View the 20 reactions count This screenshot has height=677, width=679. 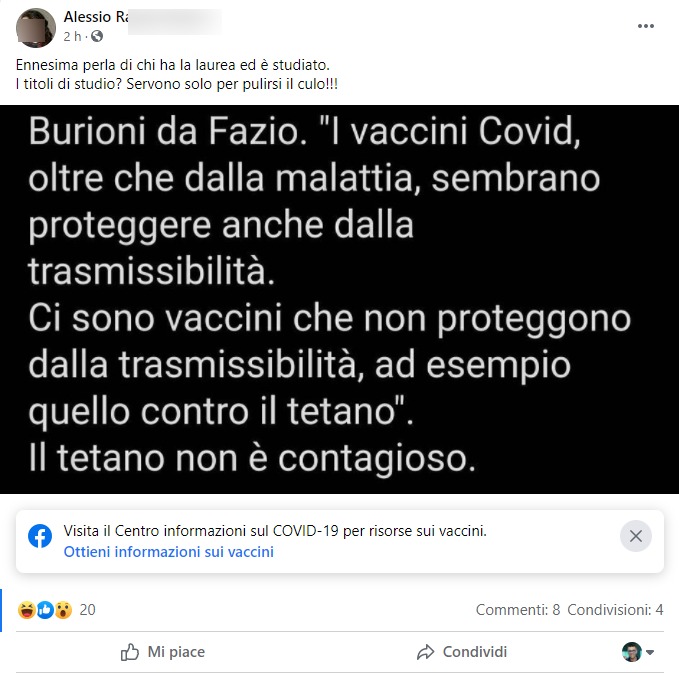[x=87, y=610]
